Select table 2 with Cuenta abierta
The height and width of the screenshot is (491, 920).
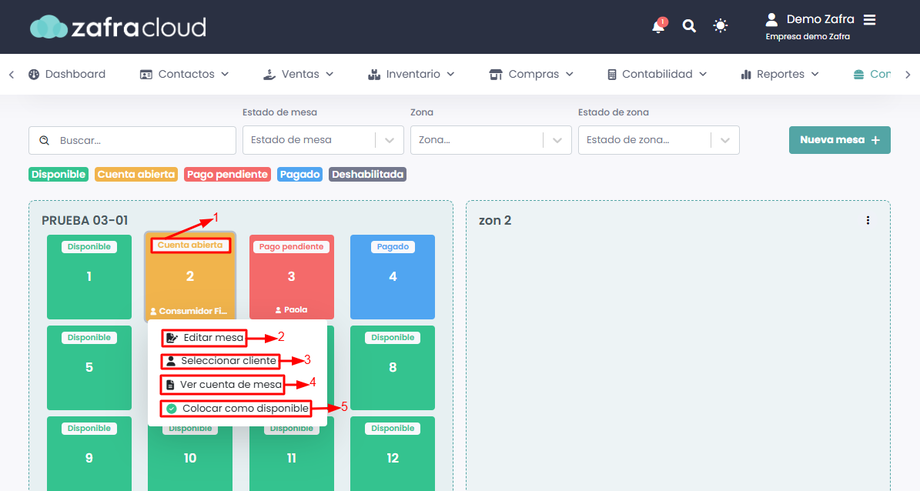point(190,277)
